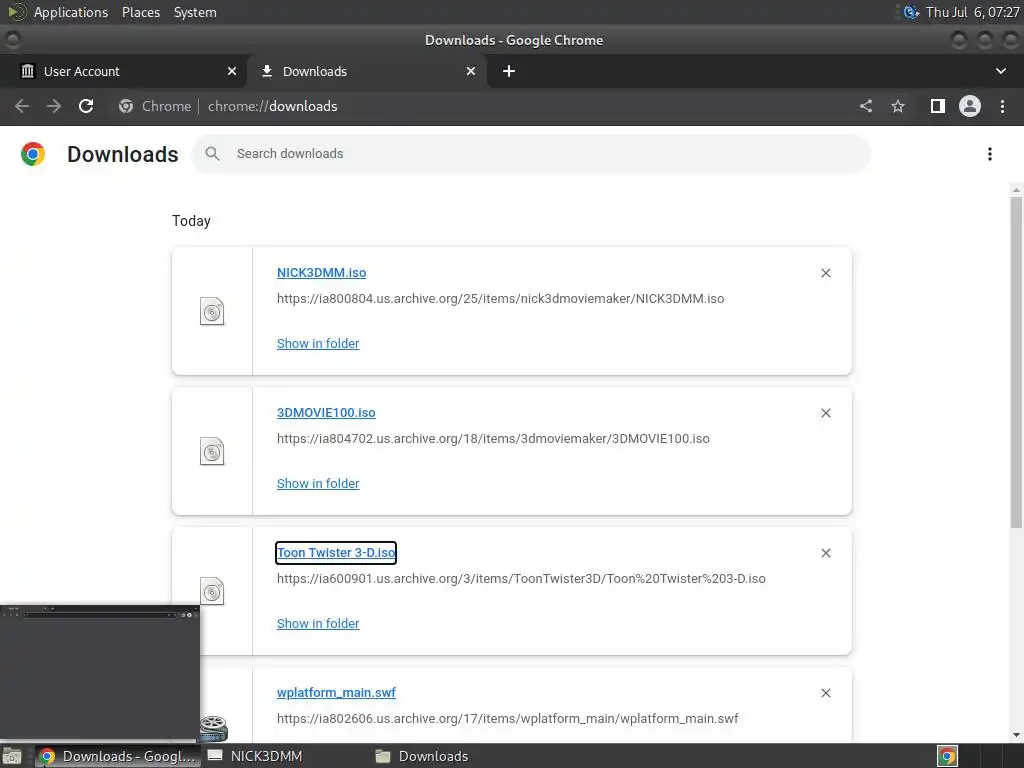1024x768 pixels.
Task: Click the Search downloads field
Action: pyautogui.click(x=532, y=153)
